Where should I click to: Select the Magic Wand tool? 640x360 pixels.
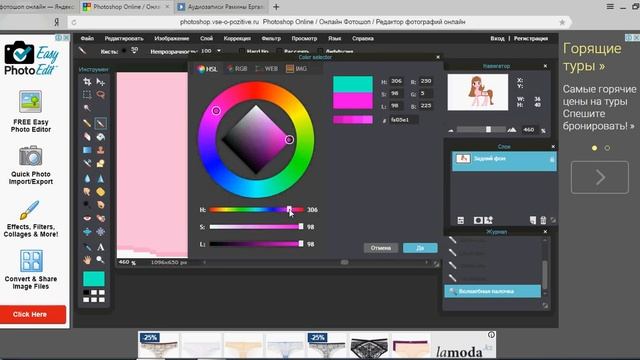click(87, 108)
